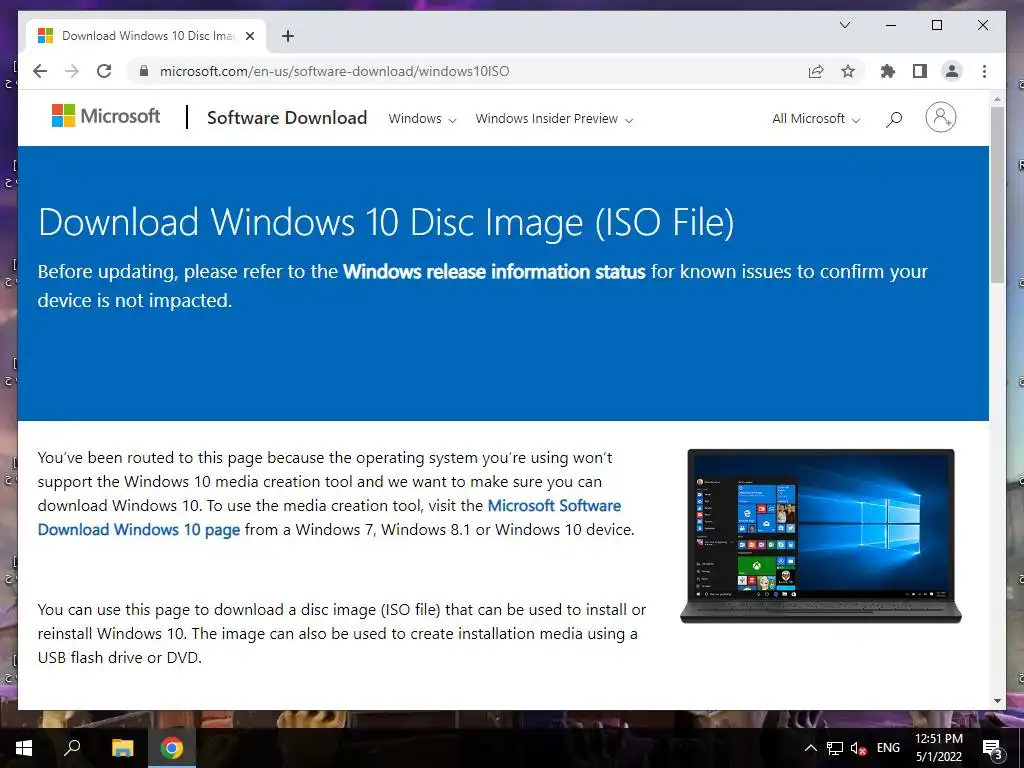Reload the current page
This screenshot has height=768, width=1024.
coord(104,71)
